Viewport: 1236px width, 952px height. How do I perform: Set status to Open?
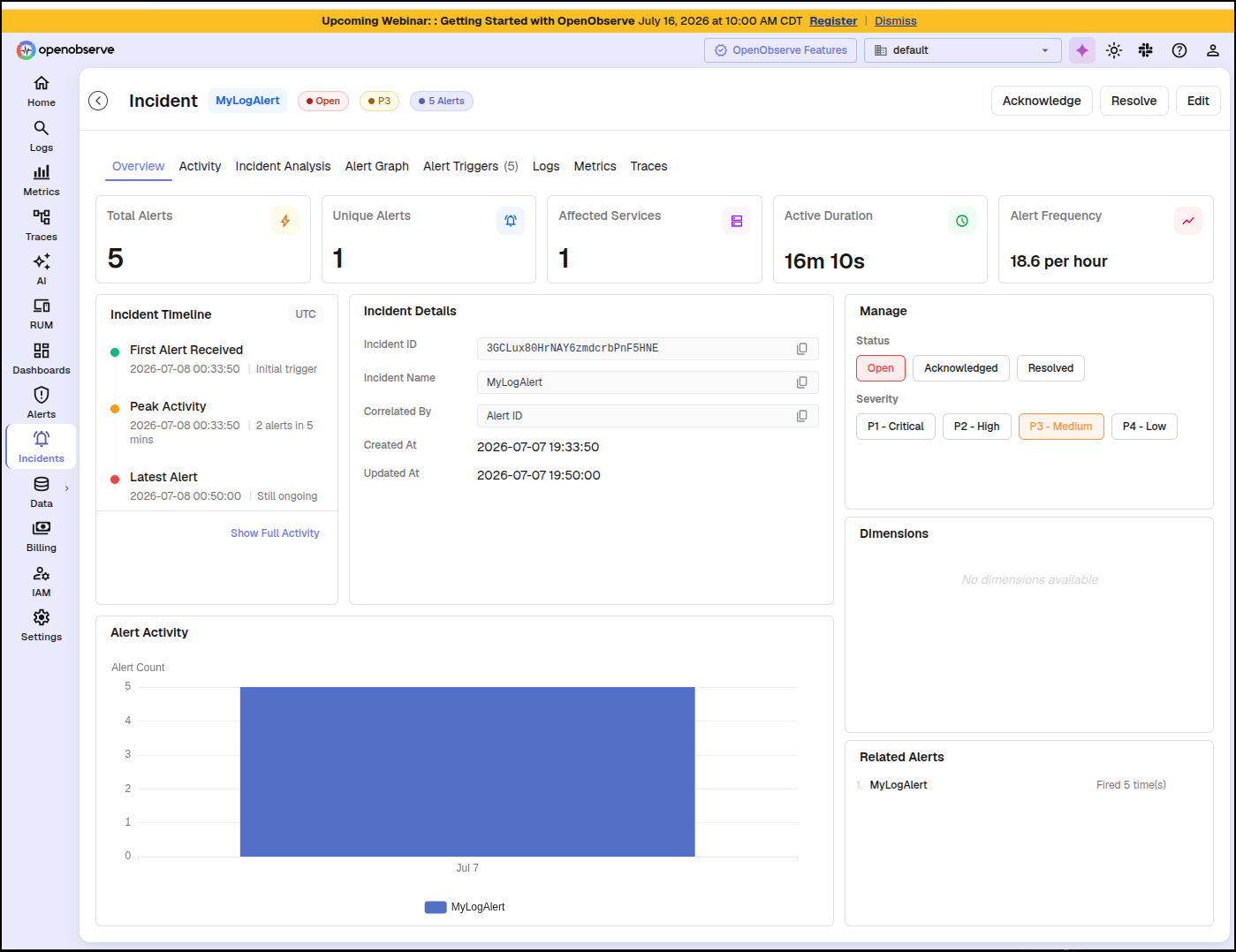(880, 368)
